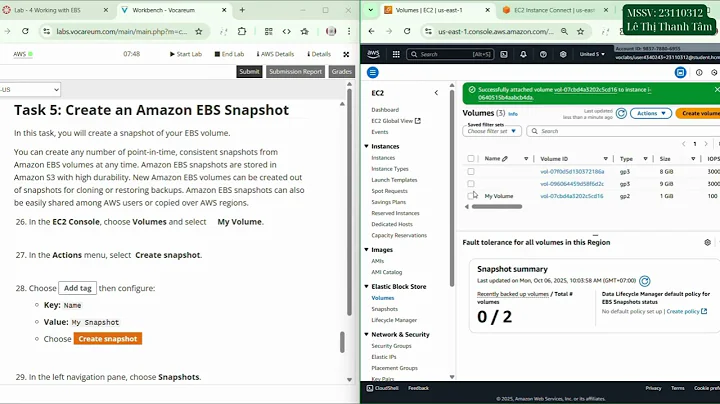Bookmark the AWS console page star
Image resolution: width=720 pixels, height=404 pixels.
click(581, 32)
